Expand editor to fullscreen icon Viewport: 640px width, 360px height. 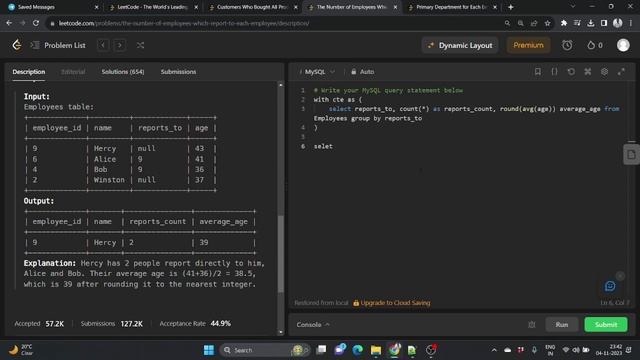pyautogui.click(x=621, y=72)
